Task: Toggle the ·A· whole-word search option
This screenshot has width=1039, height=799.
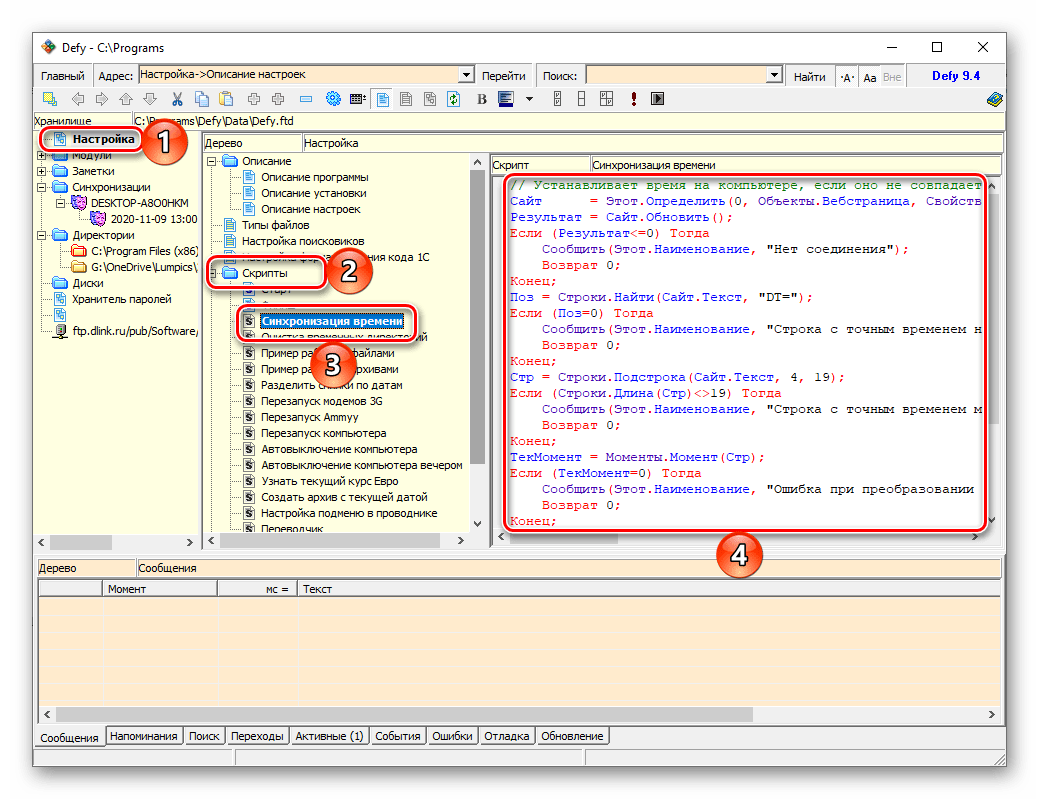Action: (x=846, y=76)
